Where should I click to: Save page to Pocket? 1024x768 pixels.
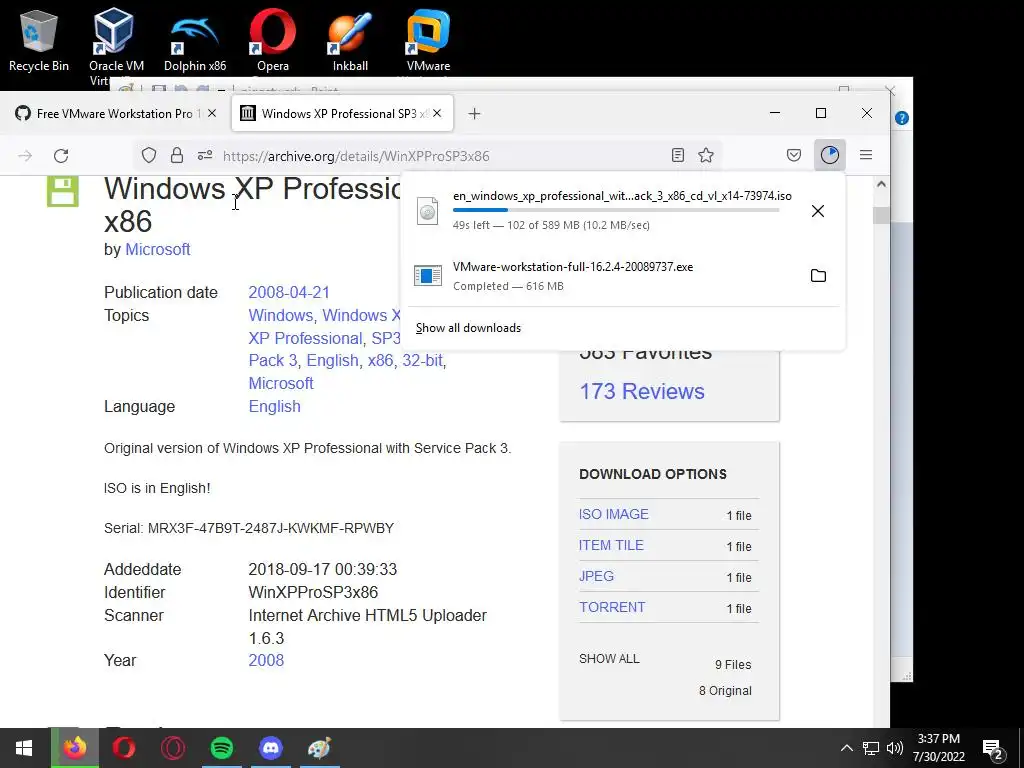[794, 155]
